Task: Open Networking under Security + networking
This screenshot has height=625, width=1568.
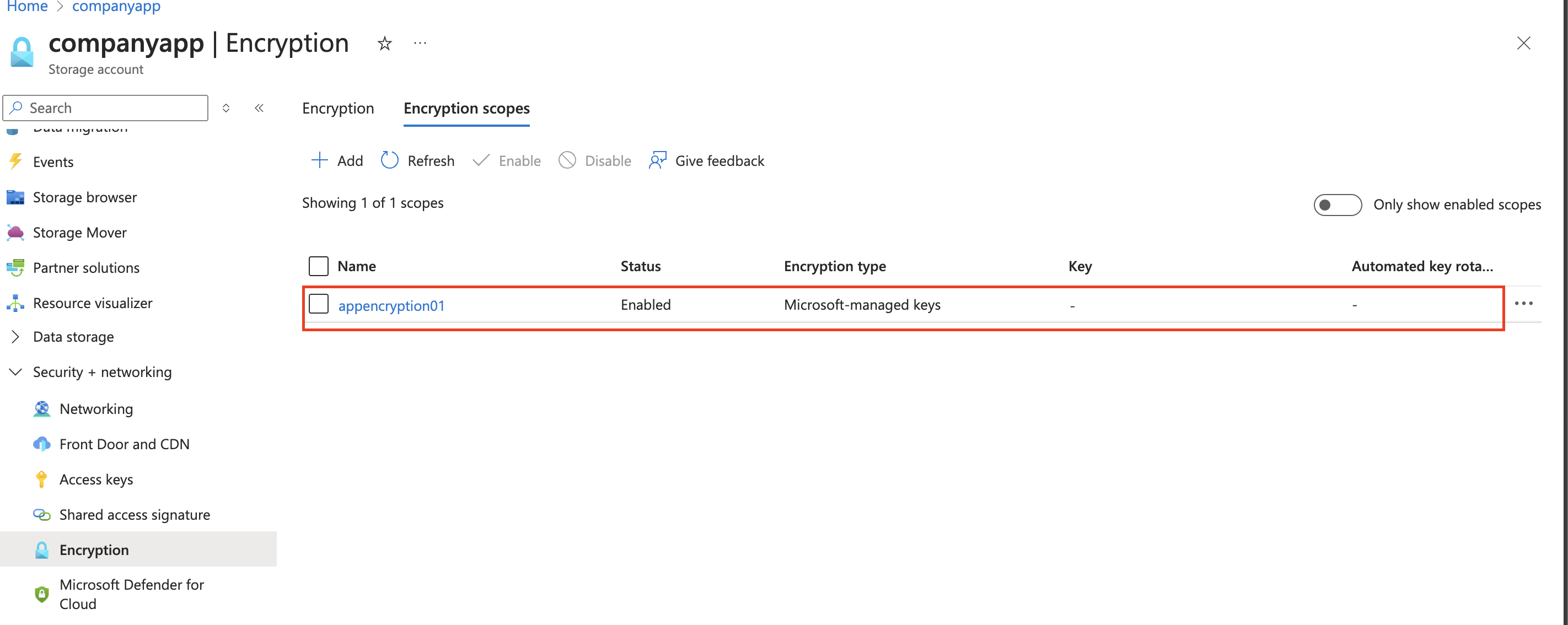Action: (96, 409)
